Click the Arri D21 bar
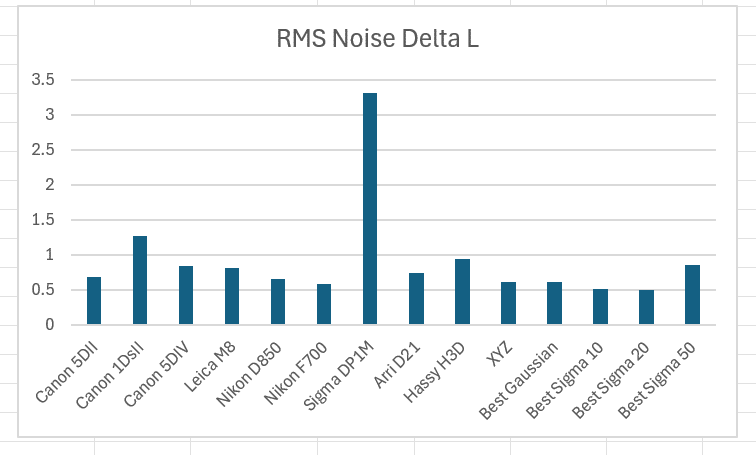Viewport: 756px width, 455px height. coord(417,298)
